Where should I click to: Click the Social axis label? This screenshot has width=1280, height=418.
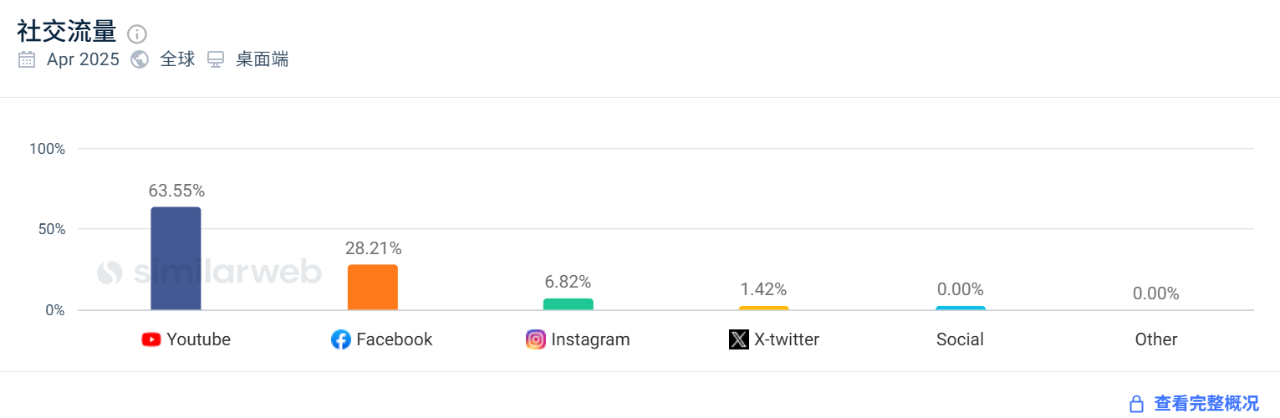click(x=960, y=340)
